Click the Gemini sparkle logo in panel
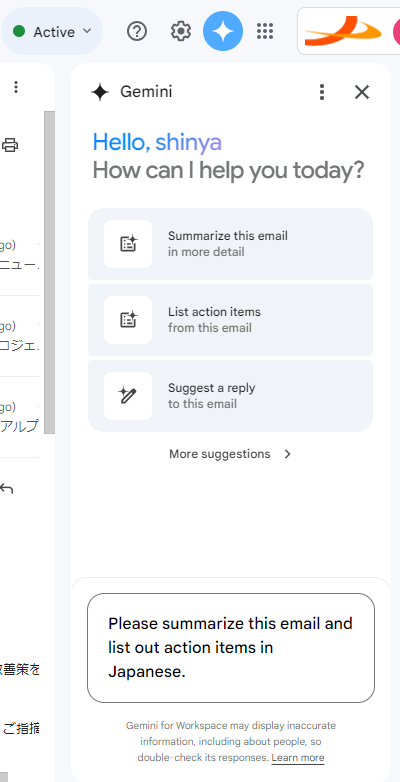Viewport: 400px width, 782px height. tap(100, 92)
